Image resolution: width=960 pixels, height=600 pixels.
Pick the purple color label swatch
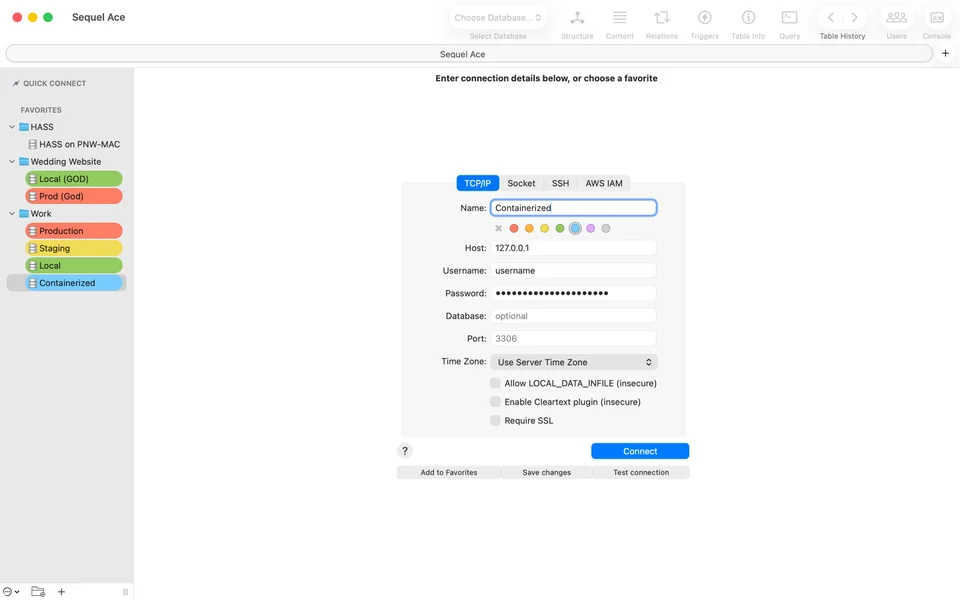tap(590, 228)
